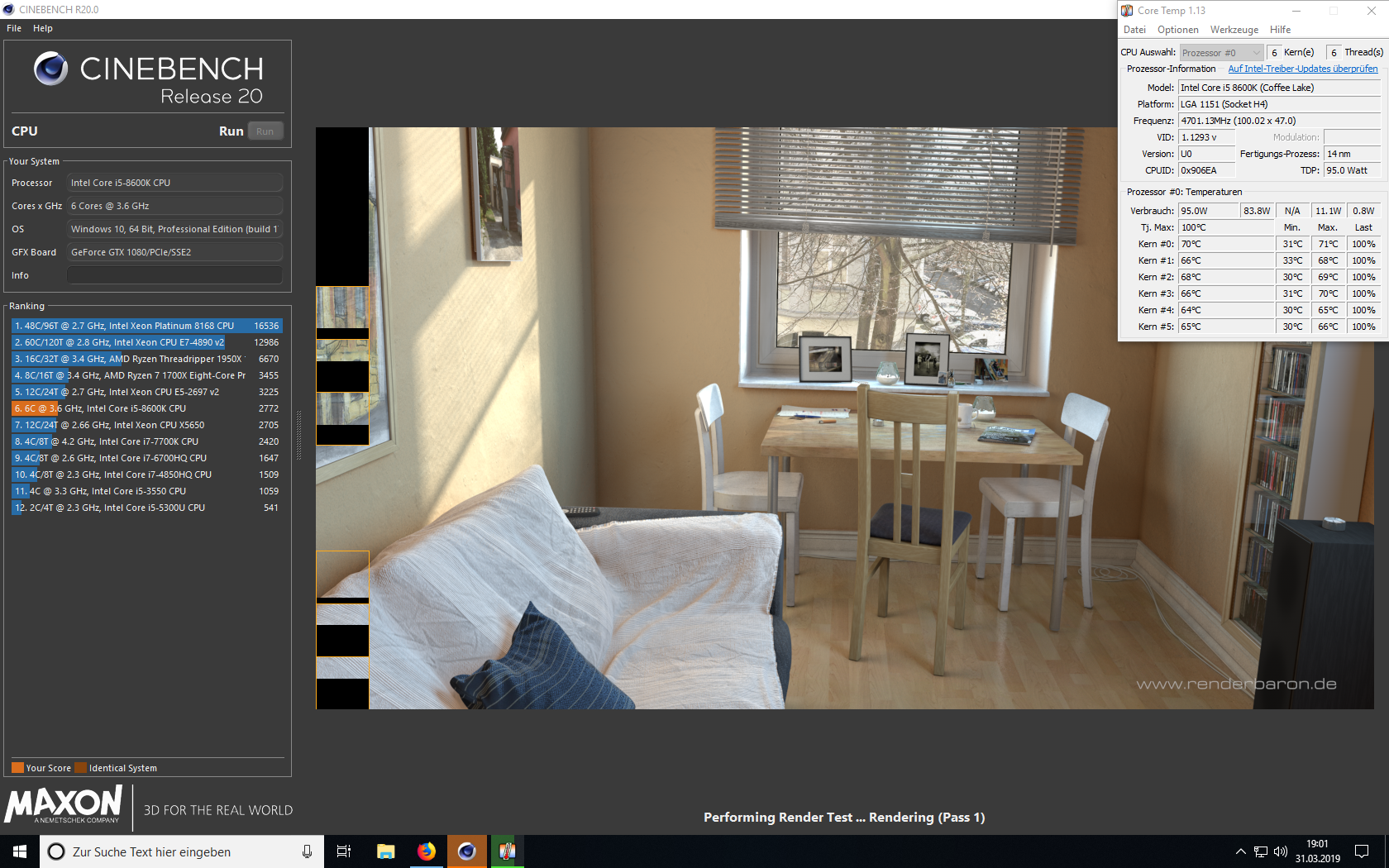Image resolution: width=1389 pixels, height=868 pixels.
Task: Open Firefox from the taskbar
Action: click(x=427, y=851)
